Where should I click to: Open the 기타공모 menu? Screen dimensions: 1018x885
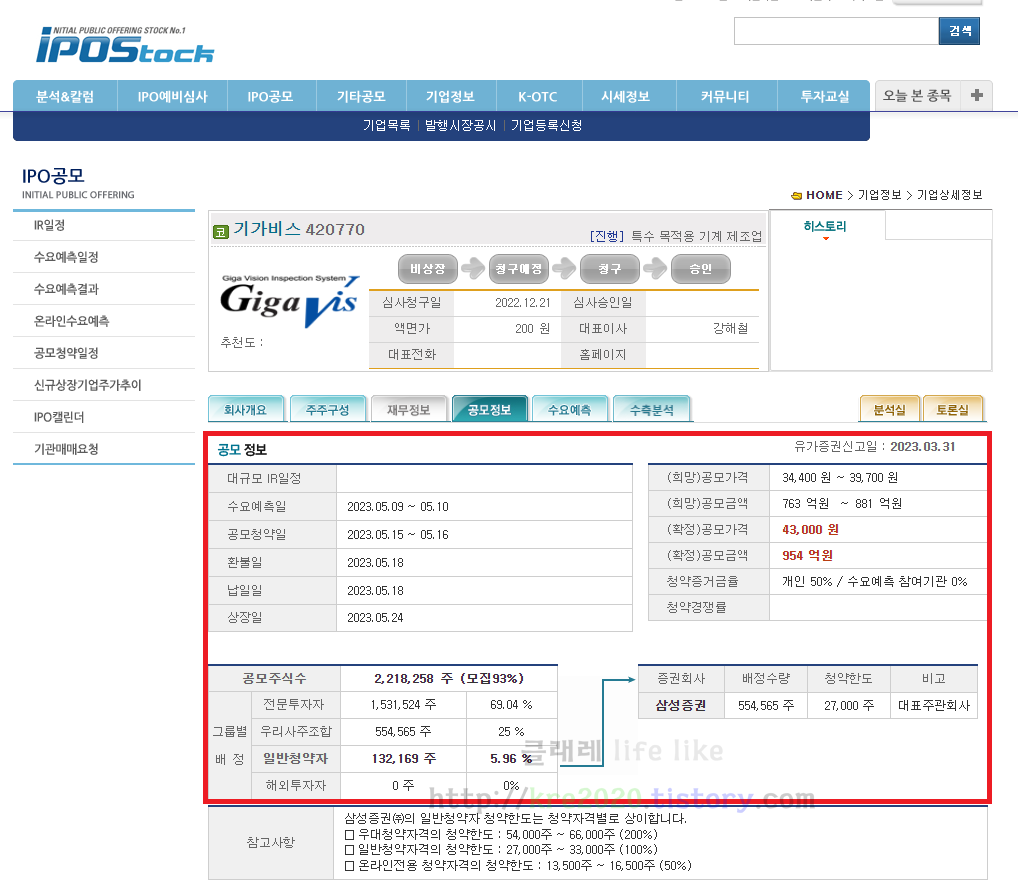pos(361,96)
